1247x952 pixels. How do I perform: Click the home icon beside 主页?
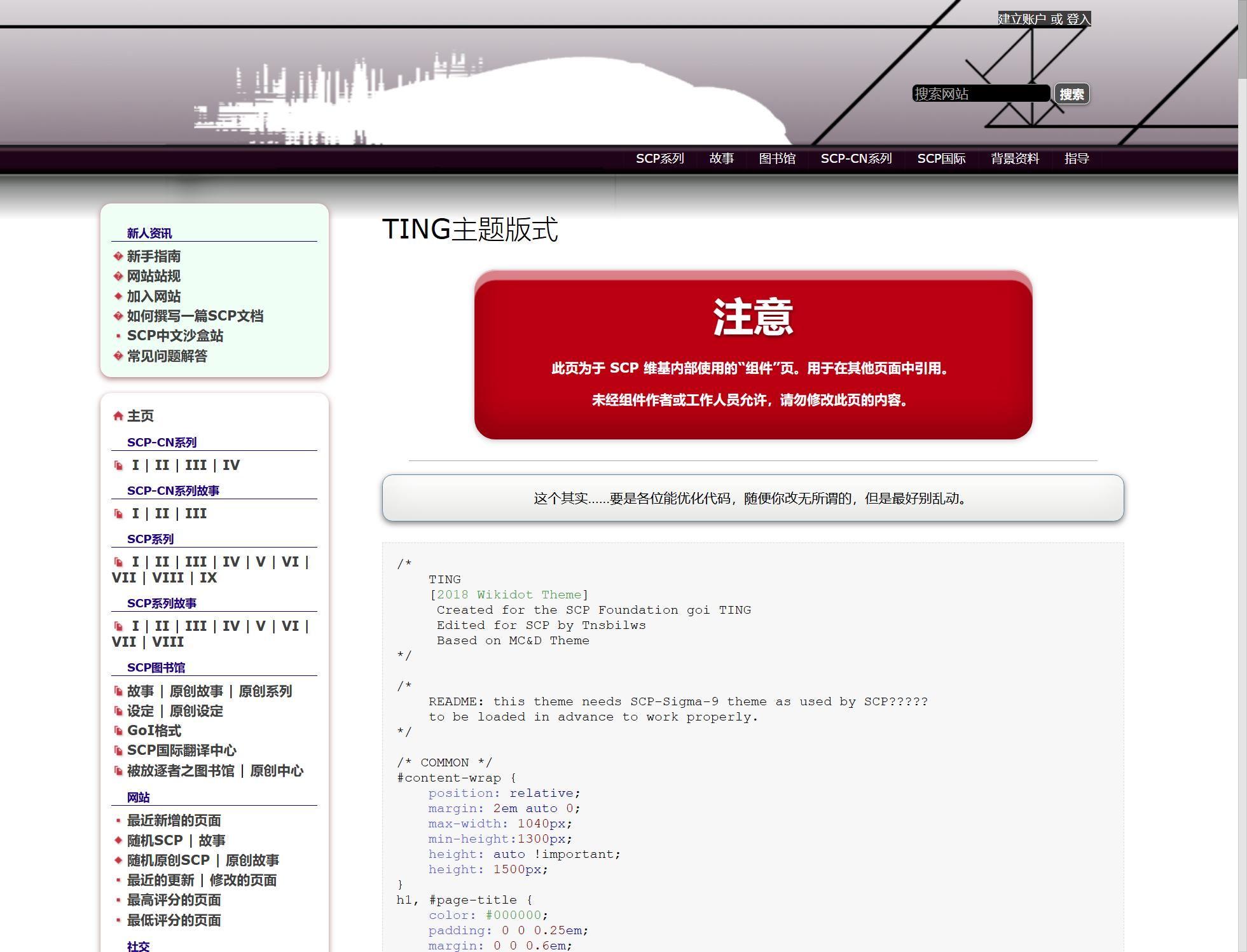118,417
